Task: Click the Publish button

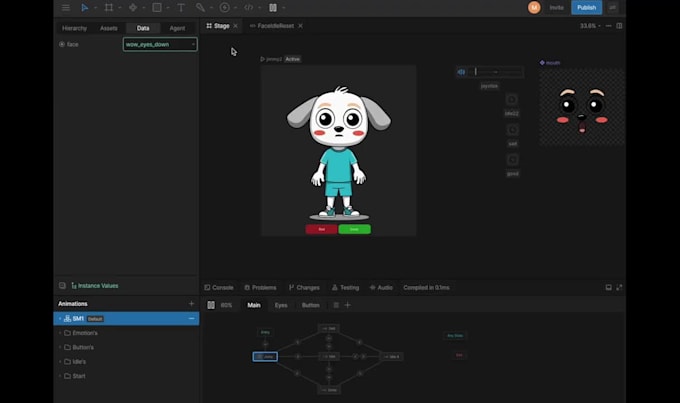Action: 586,7
